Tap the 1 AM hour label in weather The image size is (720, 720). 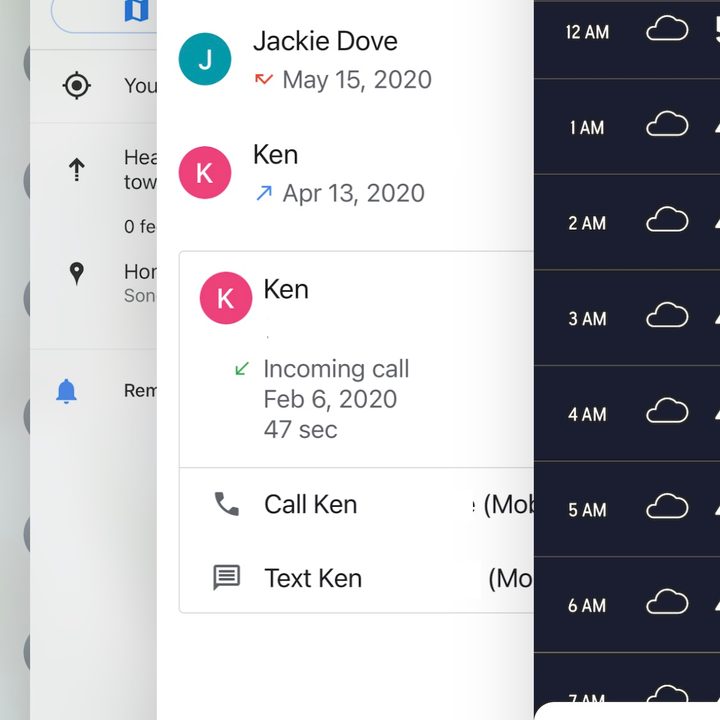587,128
